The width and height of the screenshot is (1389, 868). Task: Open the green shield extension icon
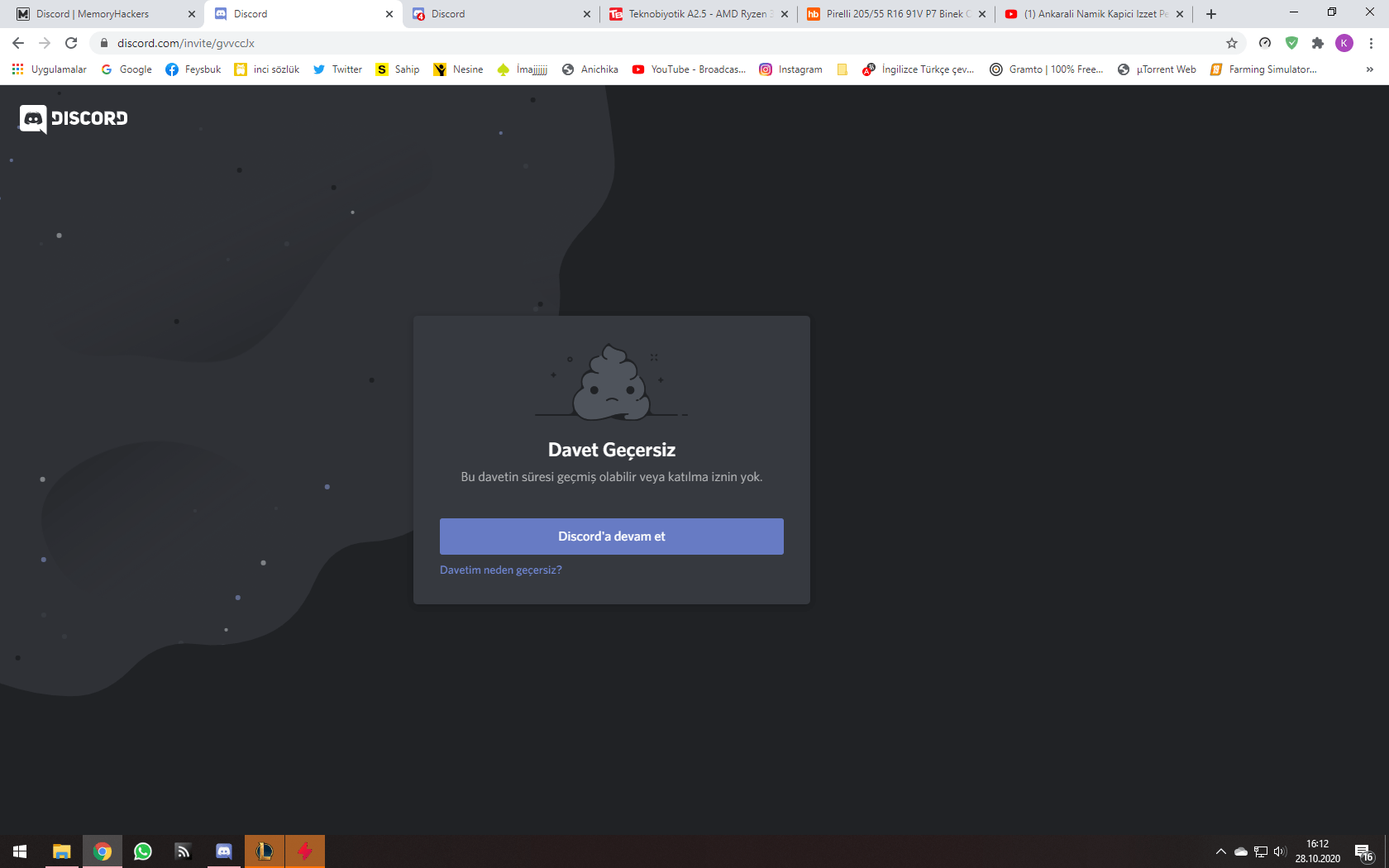click(1291, 43)
